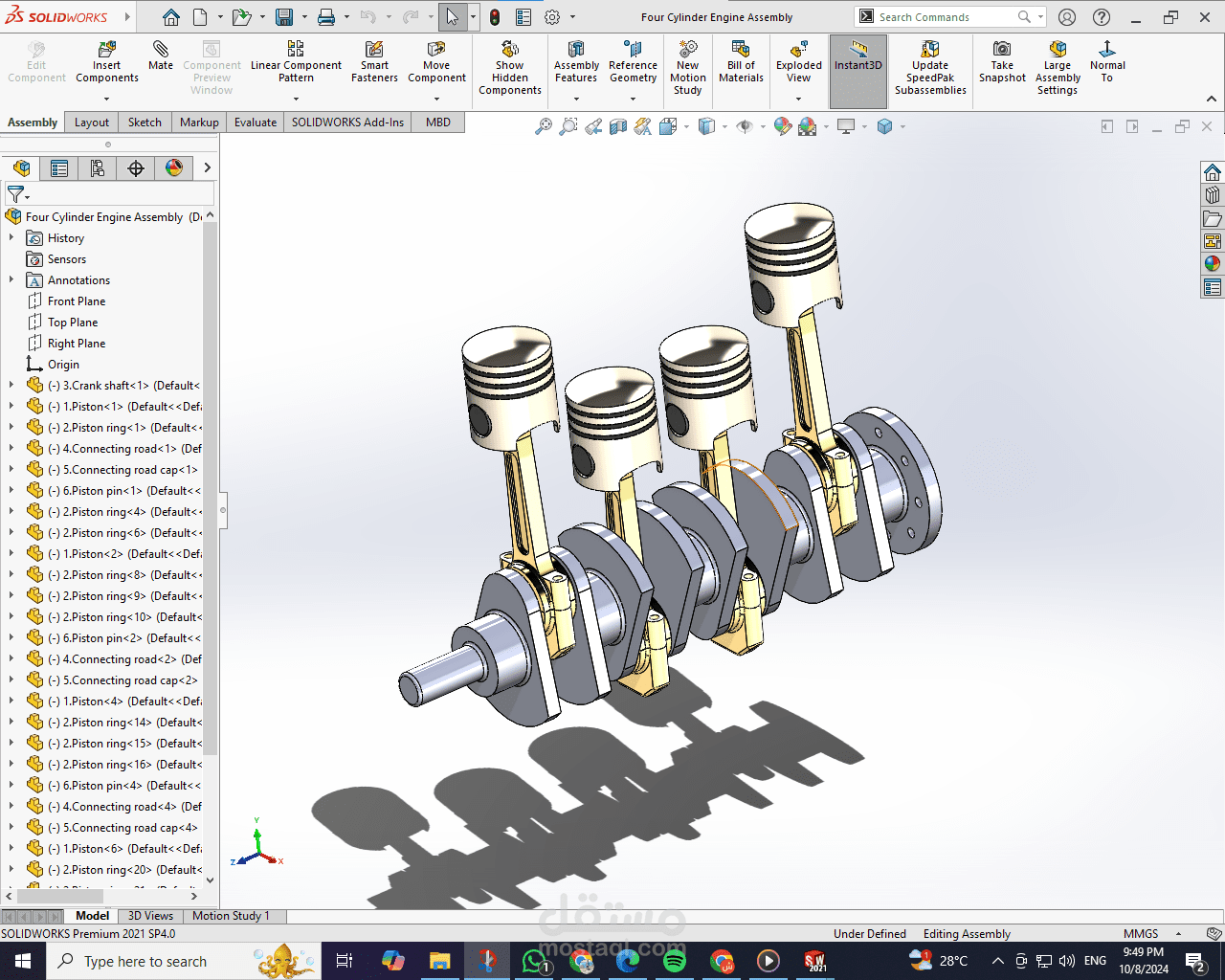Viewport: 1225px width, 980px height.
Task: Expand the 1.Piston<1> component
Action: point(11,407)
